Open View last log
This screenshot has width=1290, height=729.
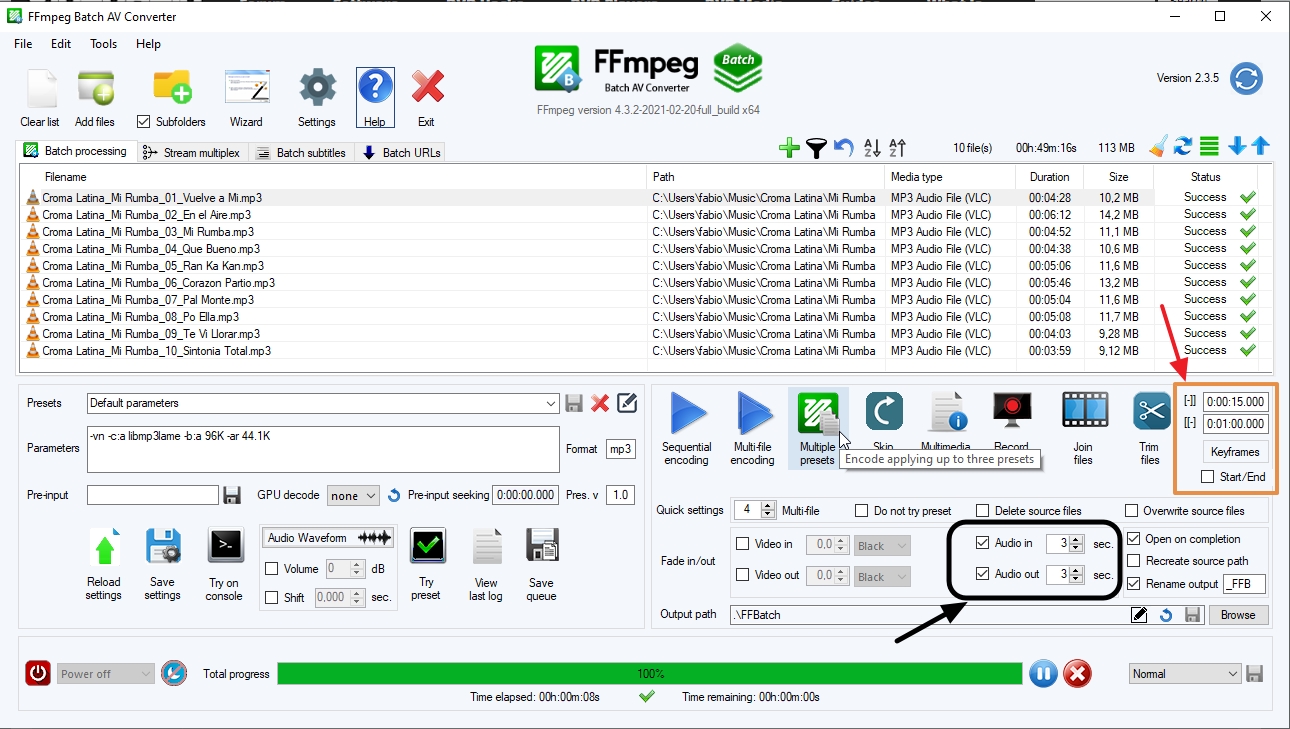(486, 548)
